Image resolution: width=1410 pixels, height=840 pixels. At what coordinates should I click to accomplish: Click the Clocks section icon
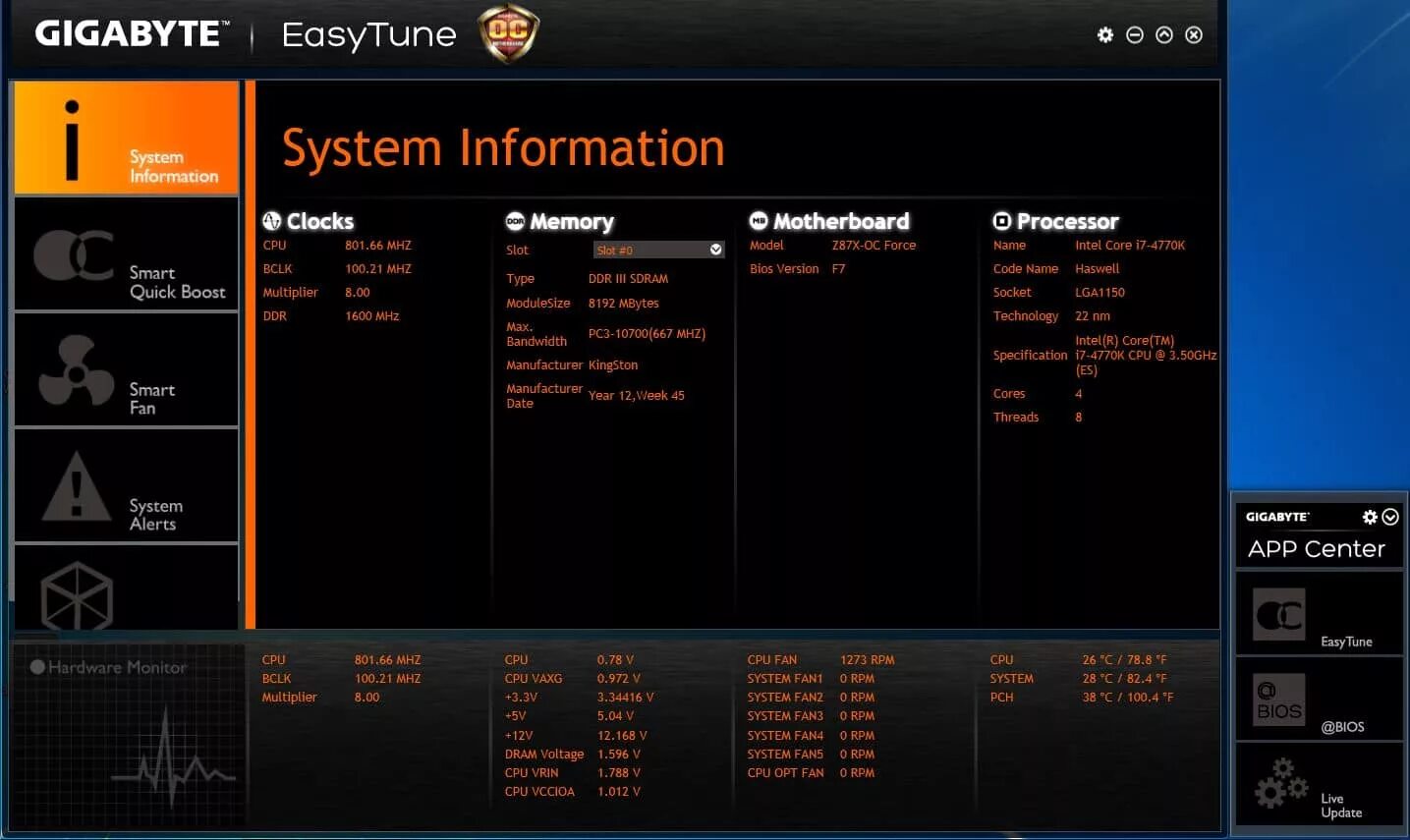[272, 221]
